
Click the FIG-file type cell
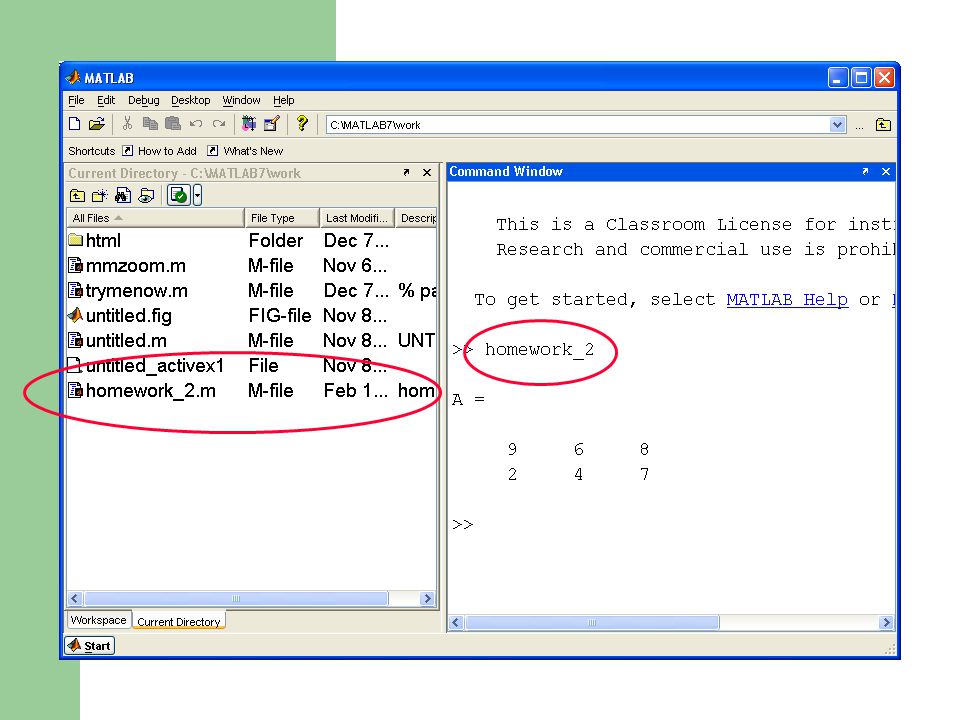pyautogui.click(x=280, y=316)
